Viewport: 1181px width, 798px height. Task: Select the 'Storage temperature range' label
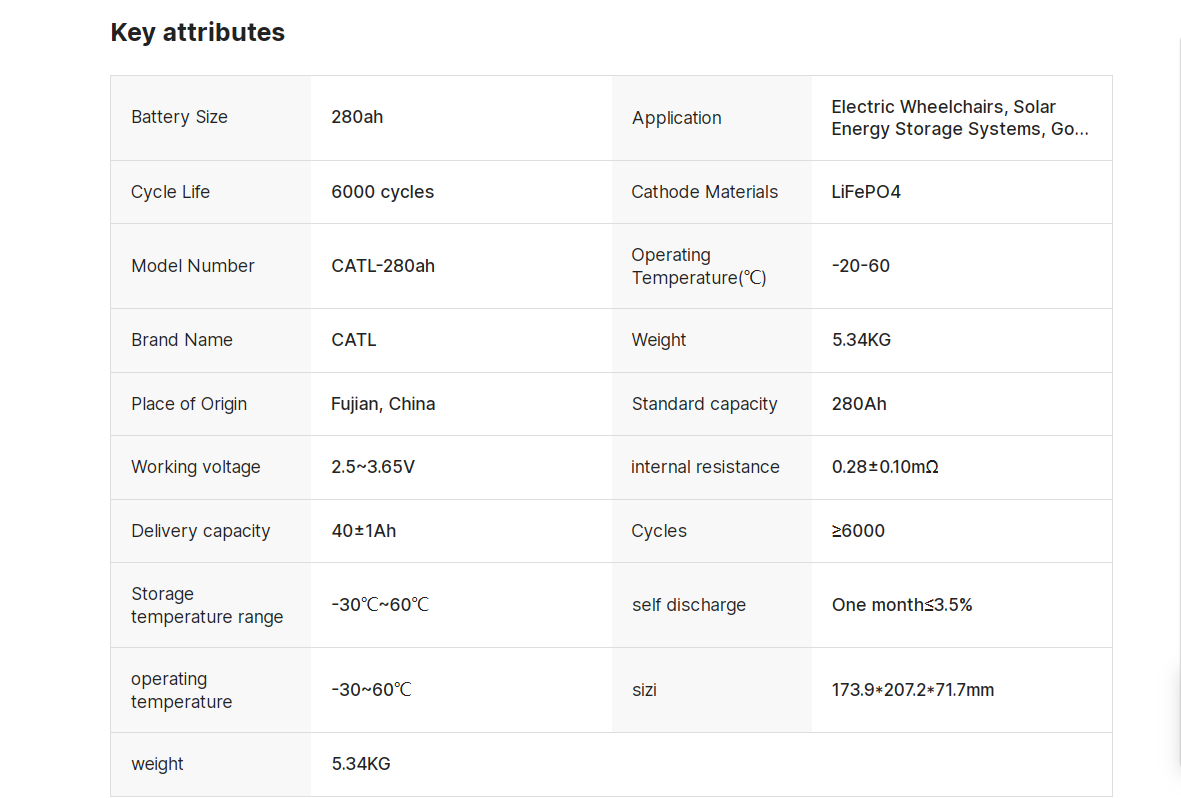(x=207, y=605)
